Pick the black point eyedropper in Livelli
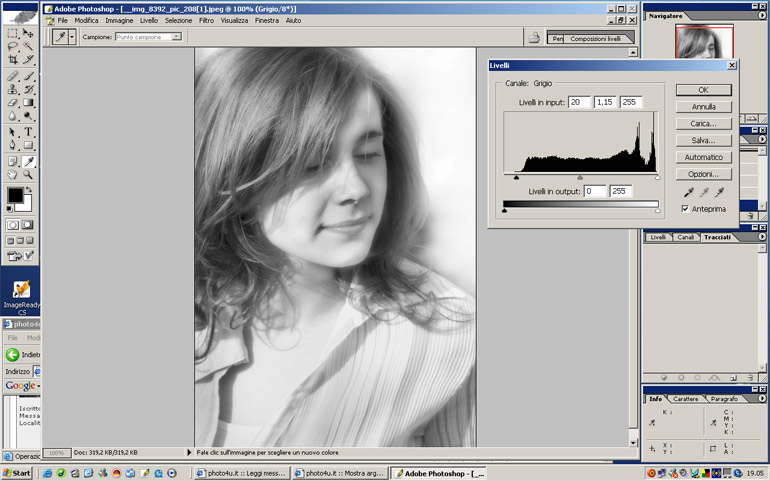Image resolution: width=770 pixels, height=481 pixels. tap(688, 192)
